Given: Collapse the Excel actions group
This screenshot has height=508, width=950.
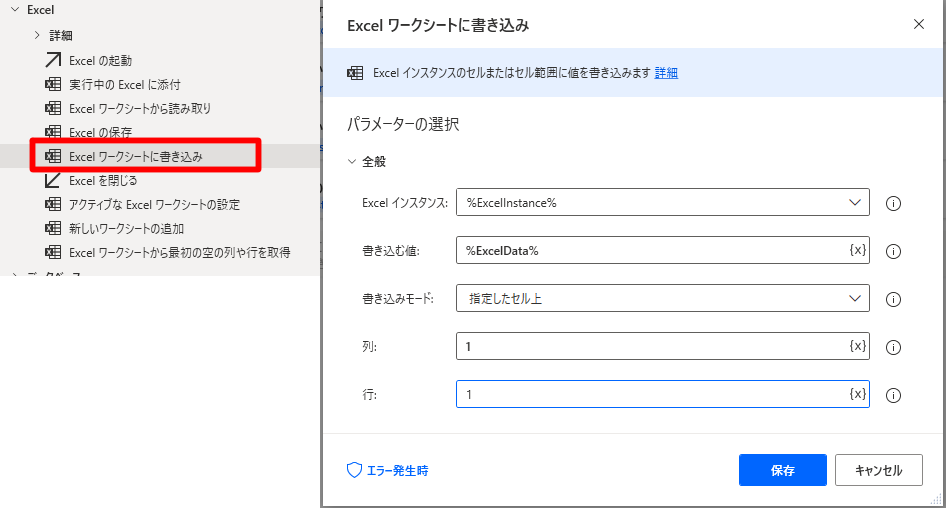Looking at the screenshot, I should point(15,10).
